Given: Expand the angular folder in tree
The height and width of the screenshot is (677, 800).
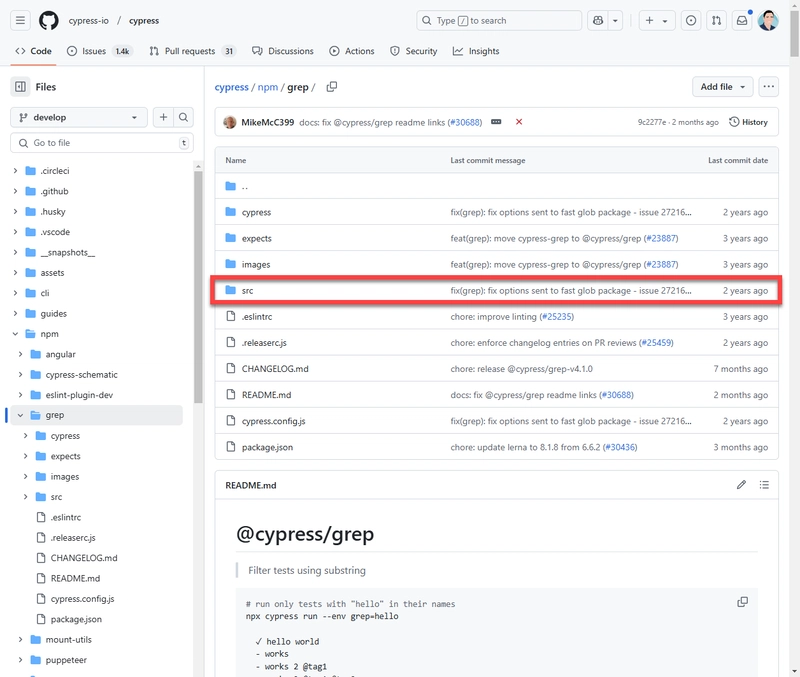Looking at the screenshot, I should (20, 354).
